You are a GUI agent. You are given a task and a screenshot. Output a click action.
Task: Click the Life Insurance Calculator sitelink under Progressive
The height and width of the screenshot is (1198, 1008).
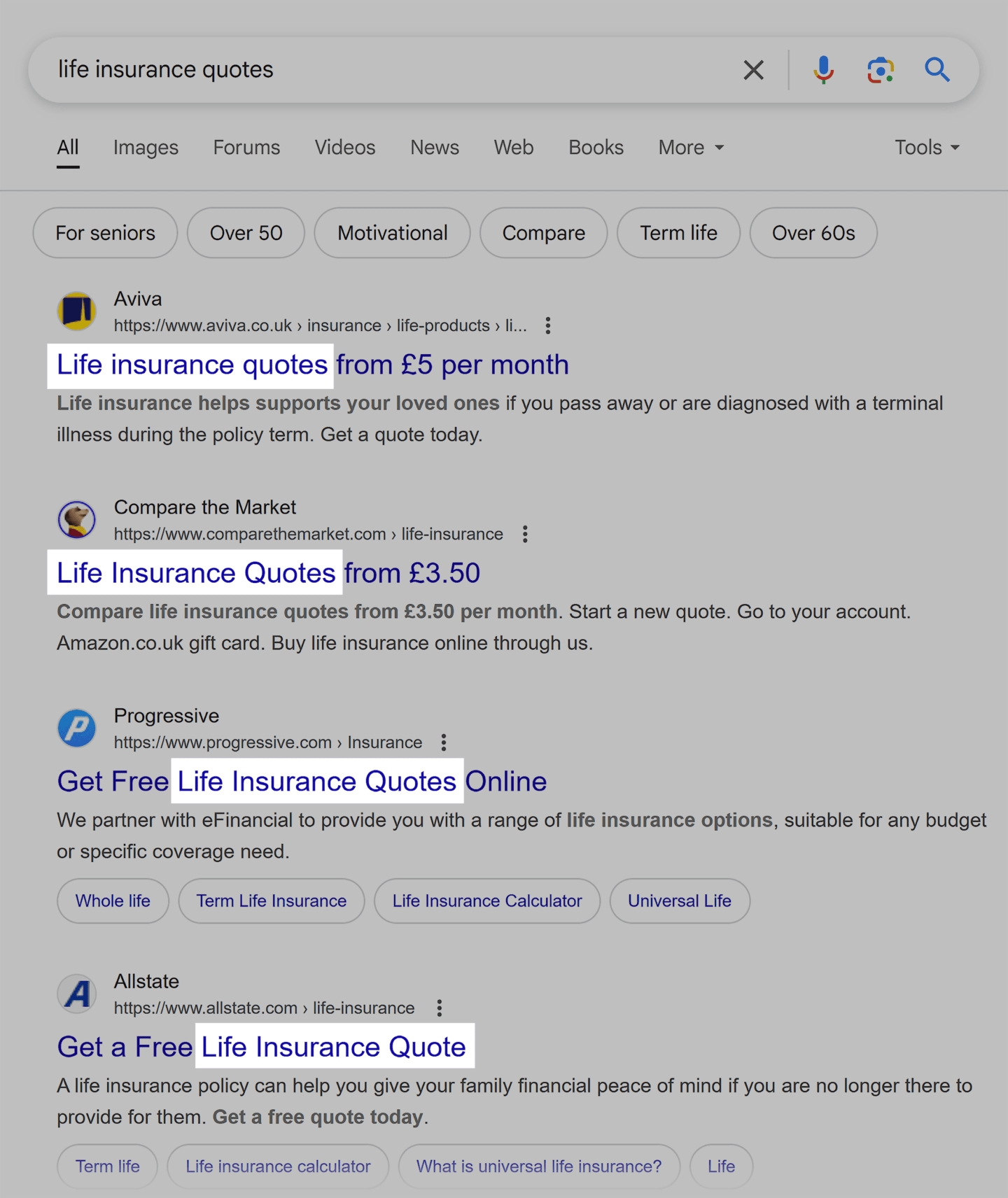coord(486,901)
